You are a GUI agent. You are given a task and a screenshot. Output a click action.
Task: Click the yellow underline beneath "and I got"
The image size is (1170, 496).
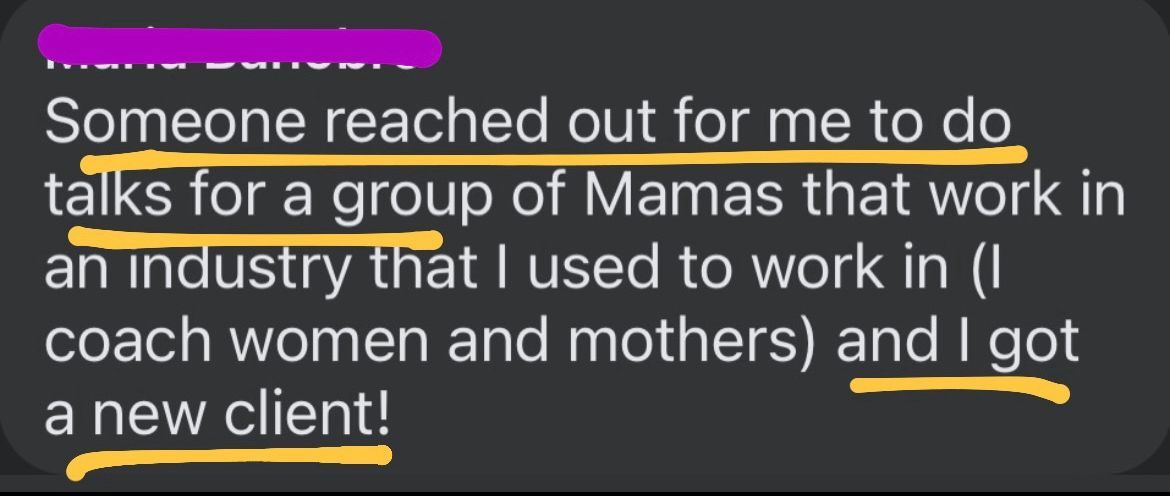959,386
